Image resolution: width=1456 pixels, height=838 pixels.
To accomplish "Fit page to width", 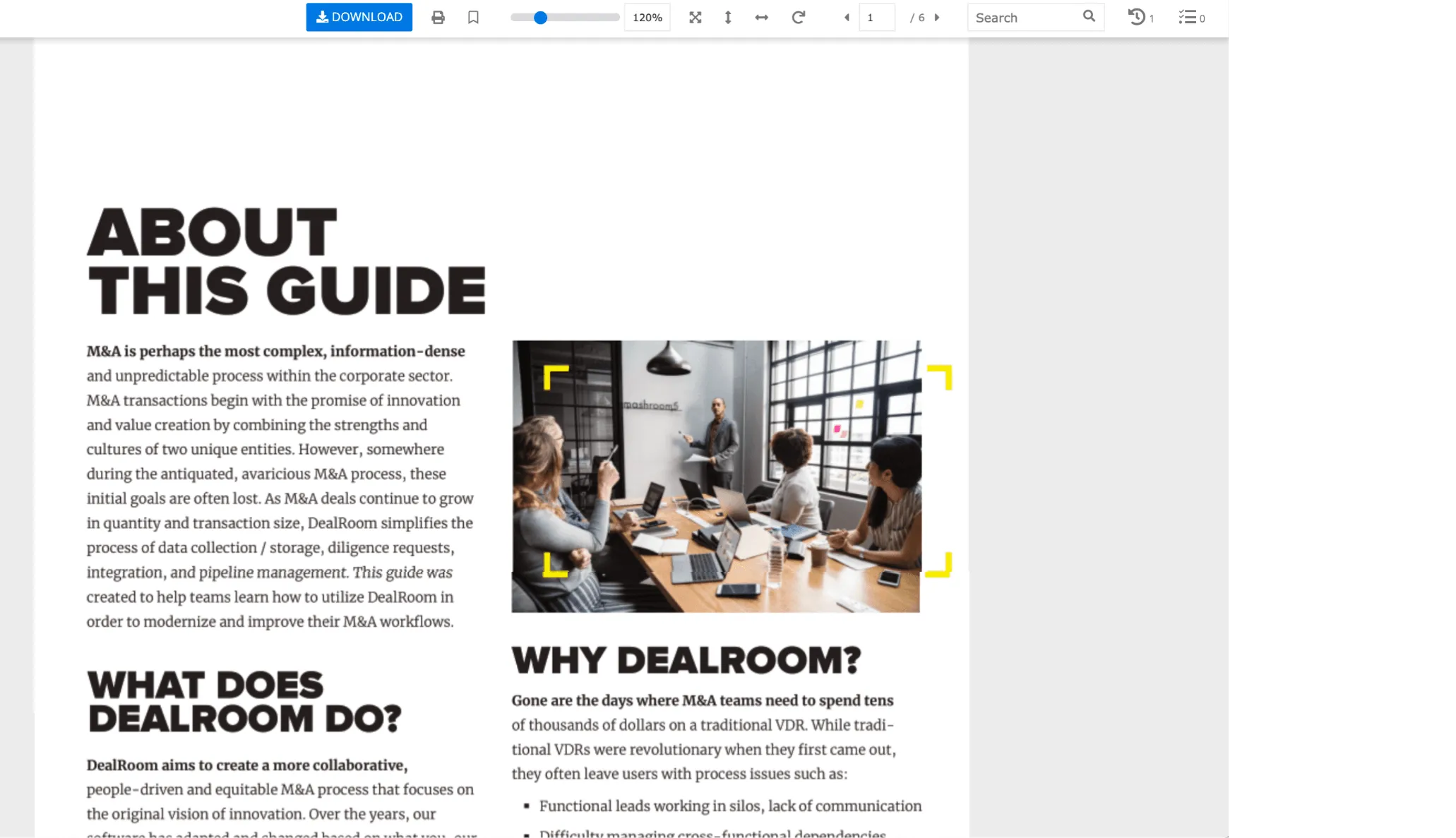I will pyautogui.click(x=761, y=18).
